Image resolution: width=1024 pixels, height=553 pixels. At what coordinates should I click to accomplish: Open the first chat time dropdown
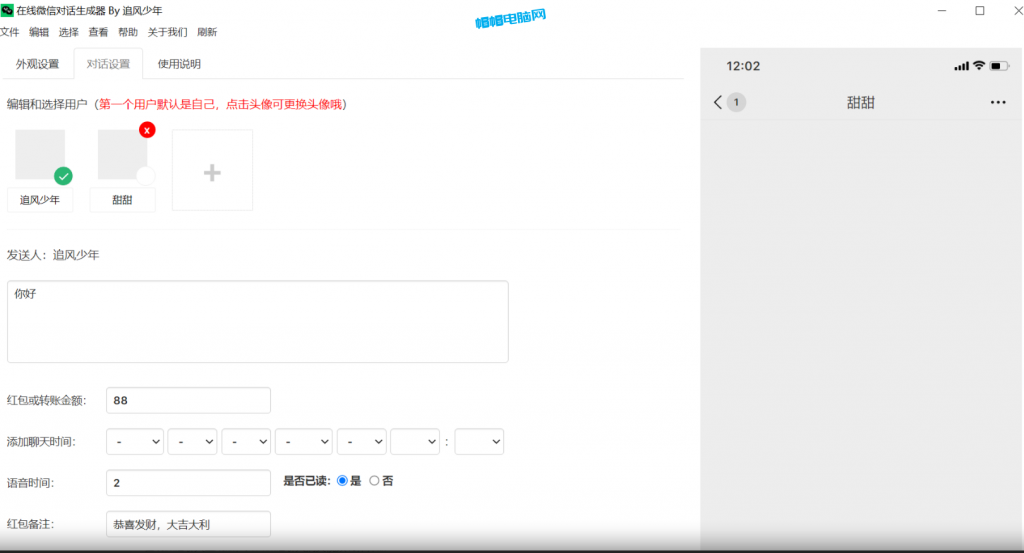135,442
